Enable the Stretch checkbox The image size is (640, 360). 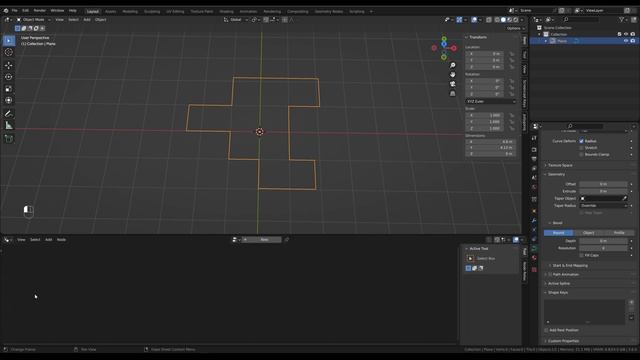(581, 148)
